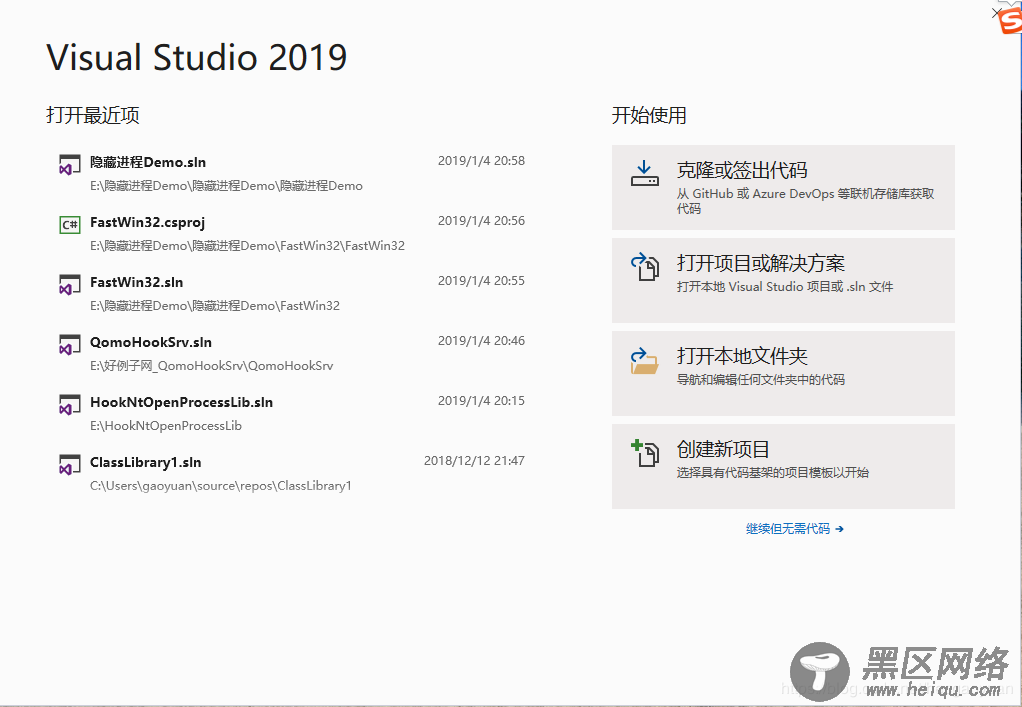Open recent solution FastWin32.sln
The width and height of the screenshot is (1022, 707).
point(292,293)
